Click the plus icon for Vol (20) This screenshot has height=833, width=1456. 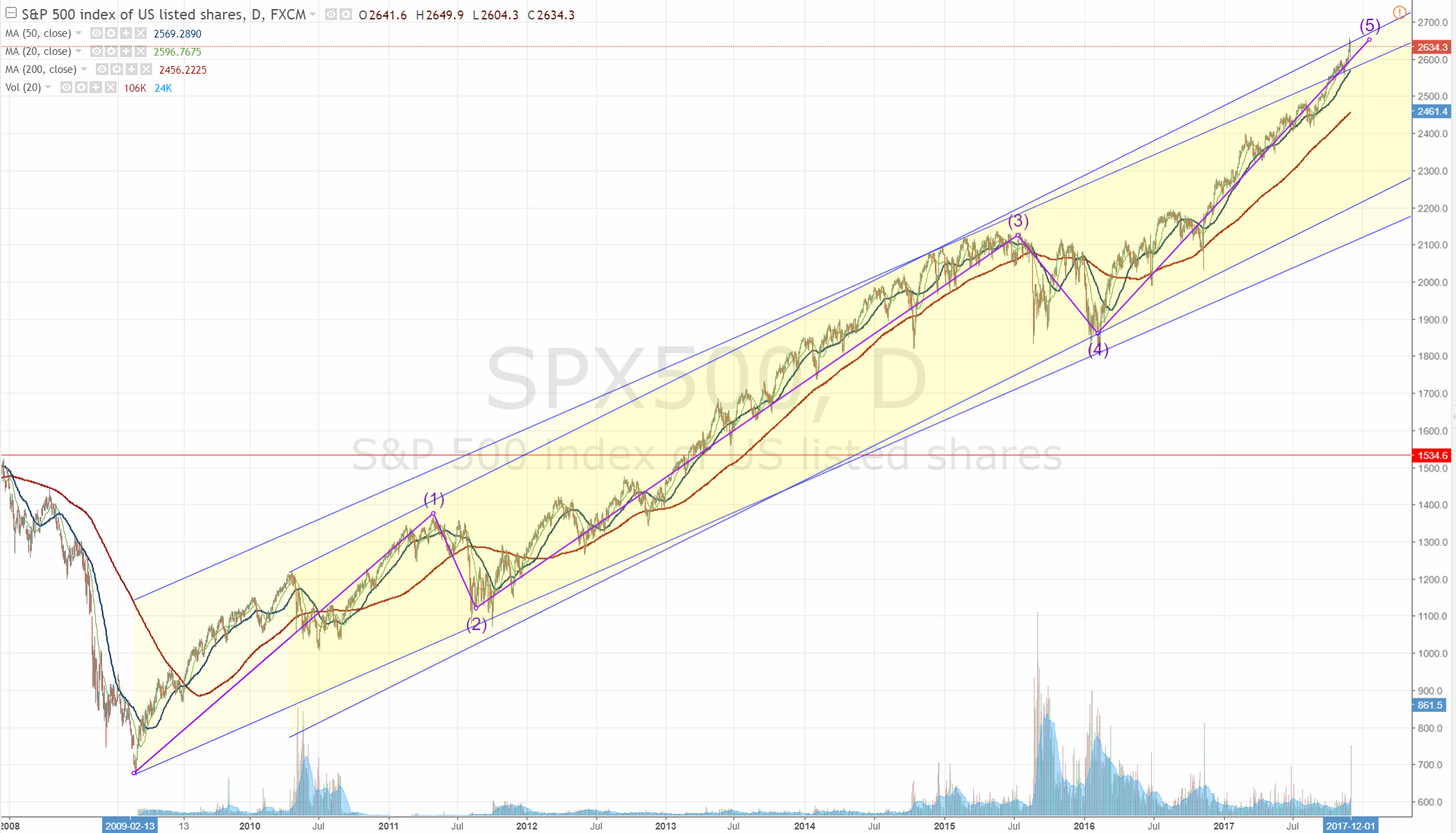point(96,88)
